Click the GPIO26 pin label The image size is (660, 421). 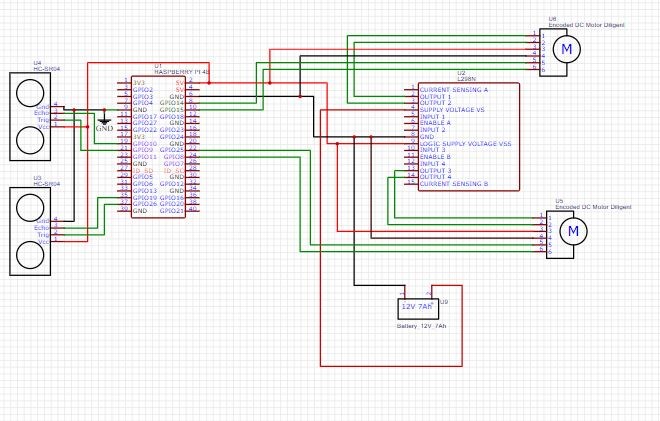pyautogui.click(x=145, y=204)
